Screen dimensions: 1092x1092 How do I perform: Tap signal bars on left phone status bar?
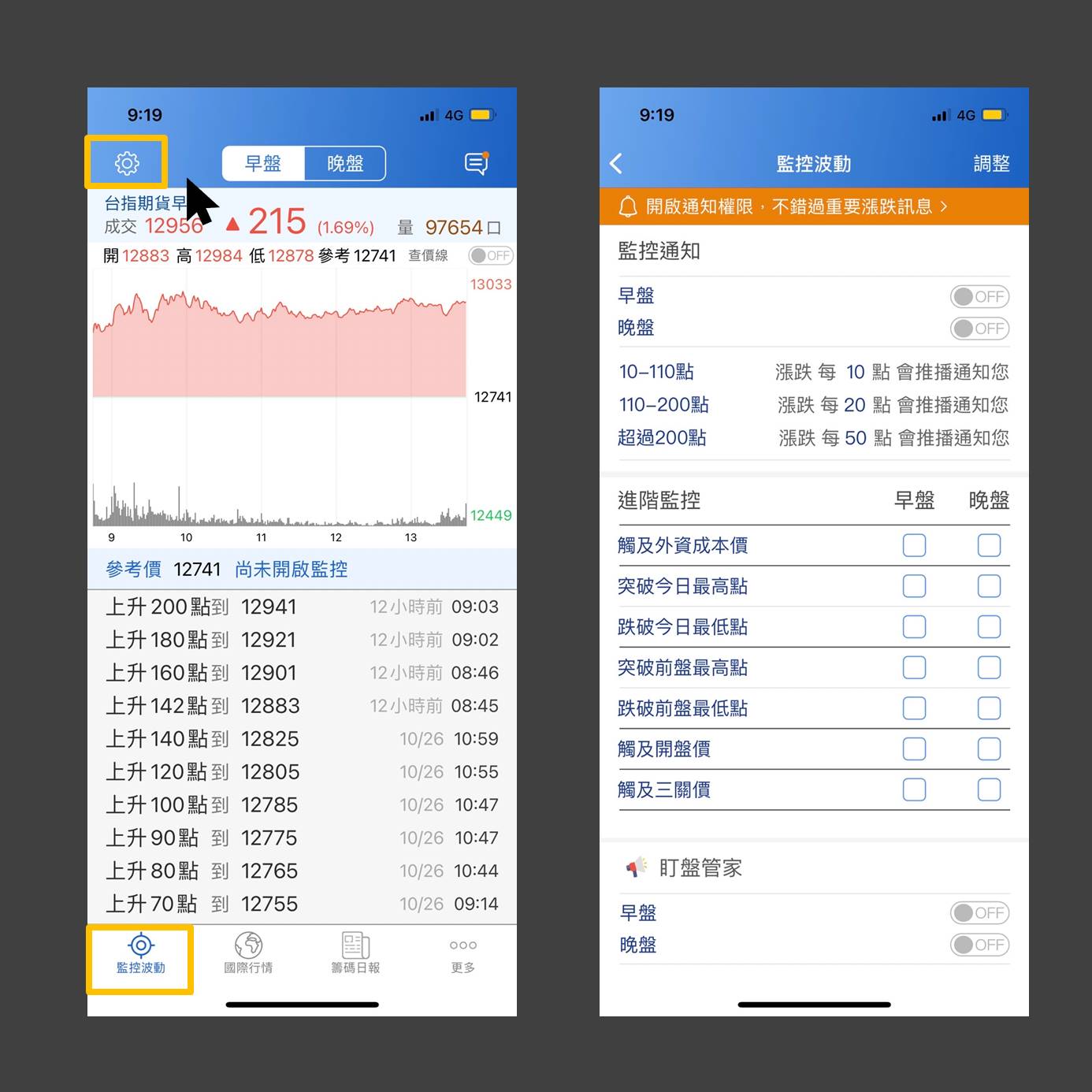coord(429,115)
